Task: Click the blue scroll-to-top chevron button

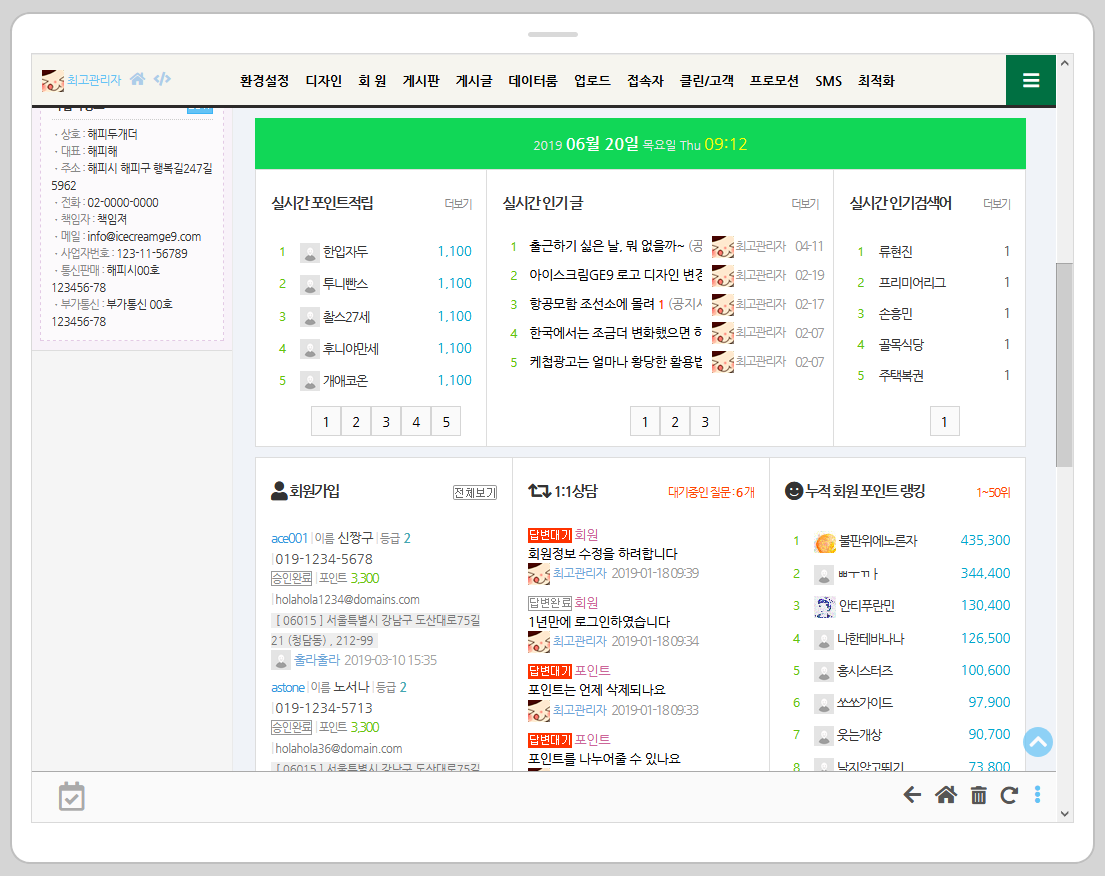Action: click(1038, 742)
